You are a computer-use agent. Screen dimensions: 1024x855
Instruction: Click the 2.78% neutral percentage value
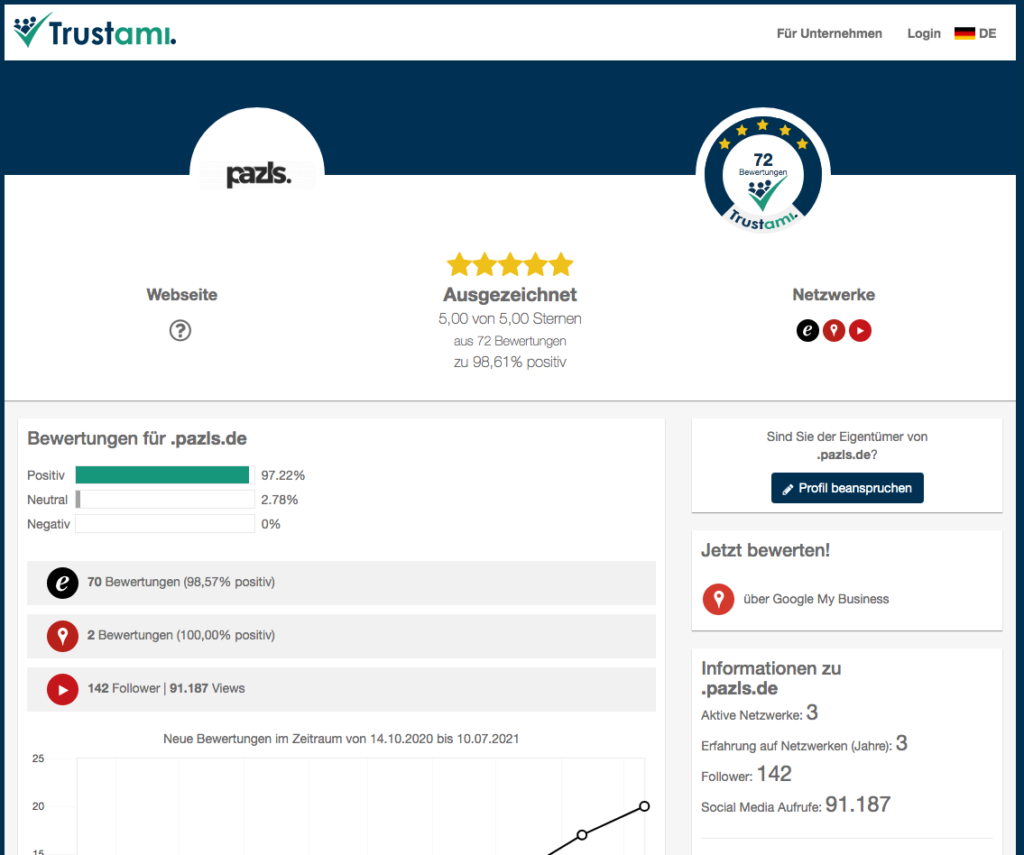(x=280, y=500)
